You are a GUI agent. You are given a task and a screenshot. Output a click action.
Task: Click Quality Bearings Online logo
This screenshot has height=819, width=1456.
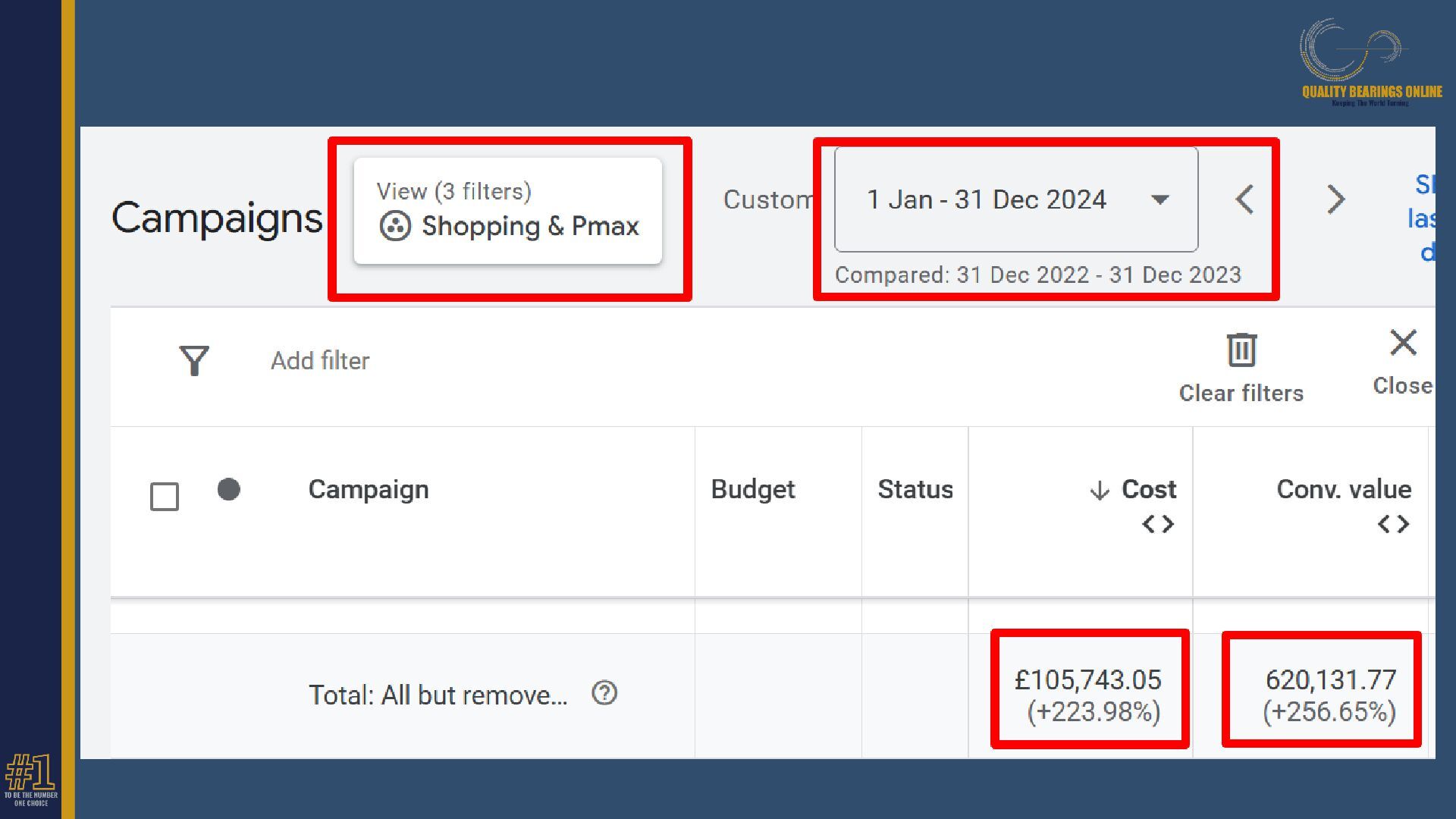click(1371, 62)
